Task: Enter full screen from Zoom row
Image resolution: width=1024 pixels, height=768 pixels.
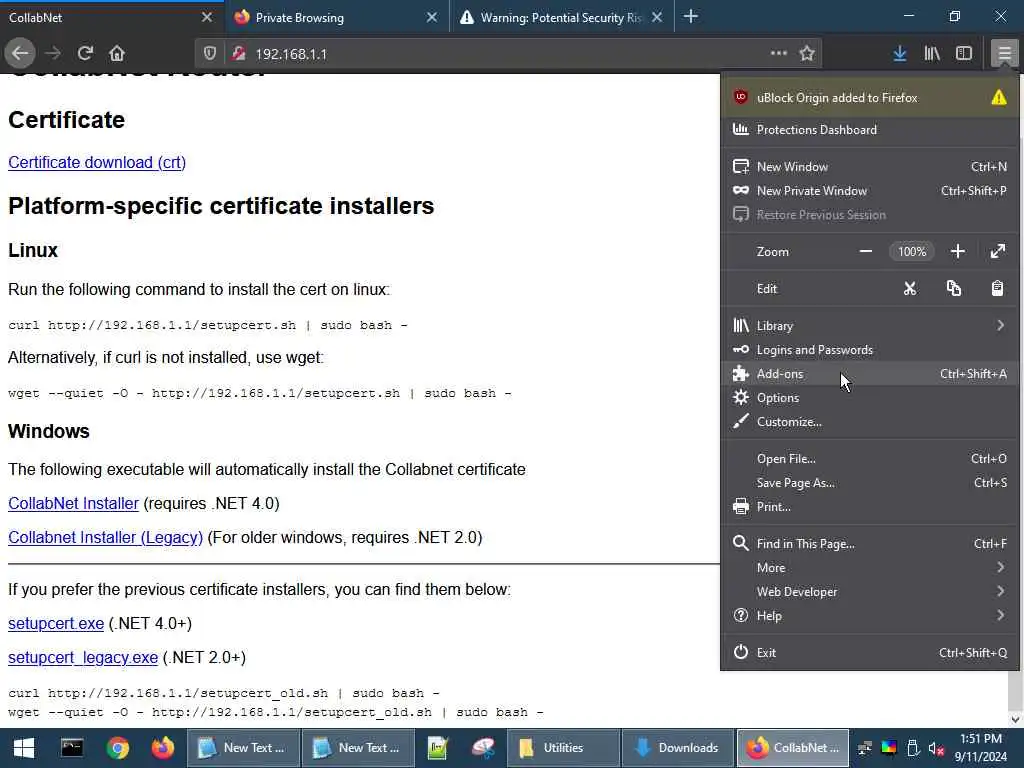Action: (997, 251)
